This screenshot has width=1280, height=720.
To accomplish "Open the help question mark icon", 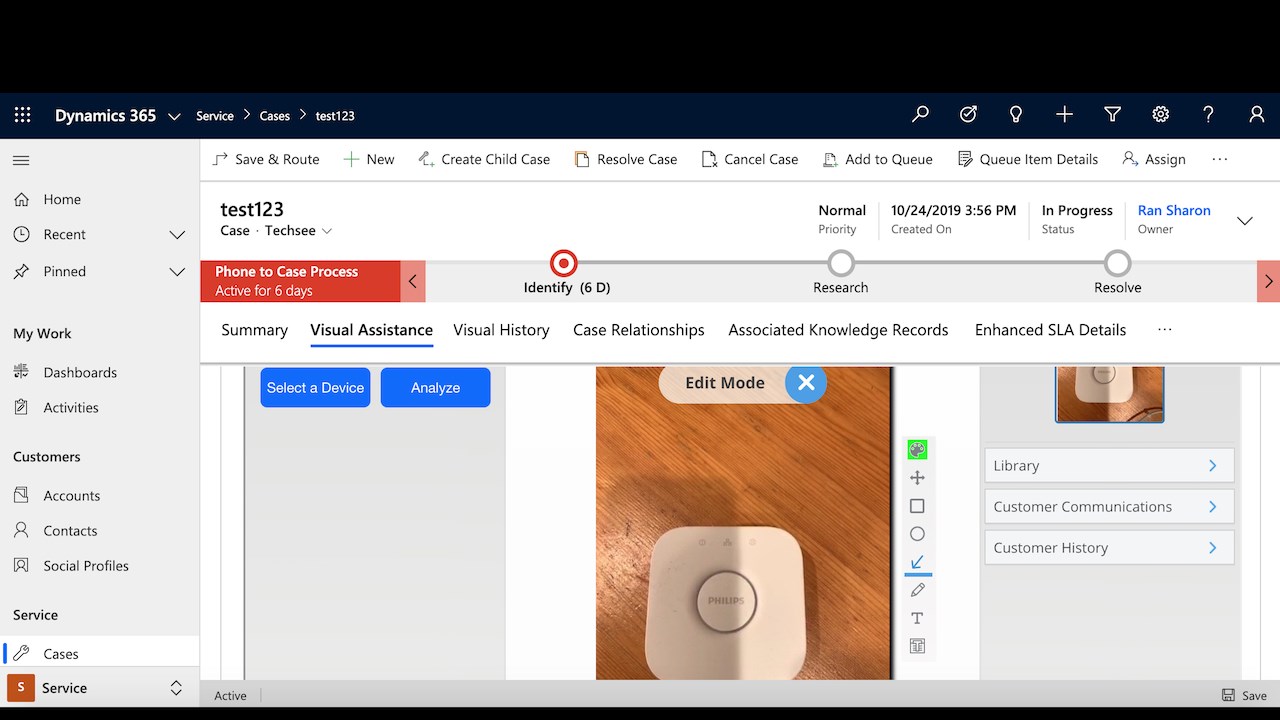I will tap(1208, 115).
